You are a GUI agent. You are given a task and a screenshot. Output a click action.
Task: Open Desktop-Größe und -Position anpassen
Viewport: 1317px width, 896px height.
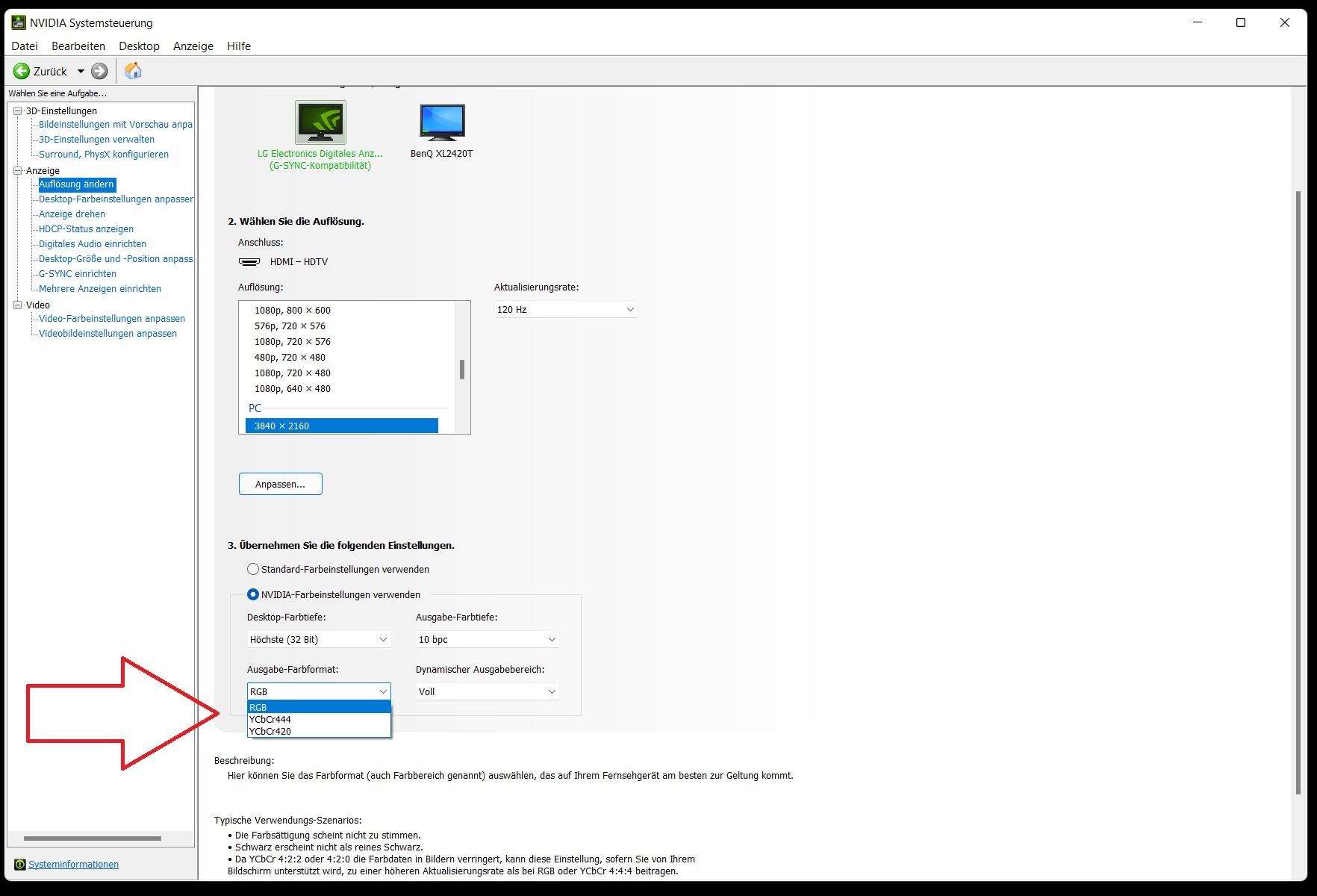click(x=116, y=259)
